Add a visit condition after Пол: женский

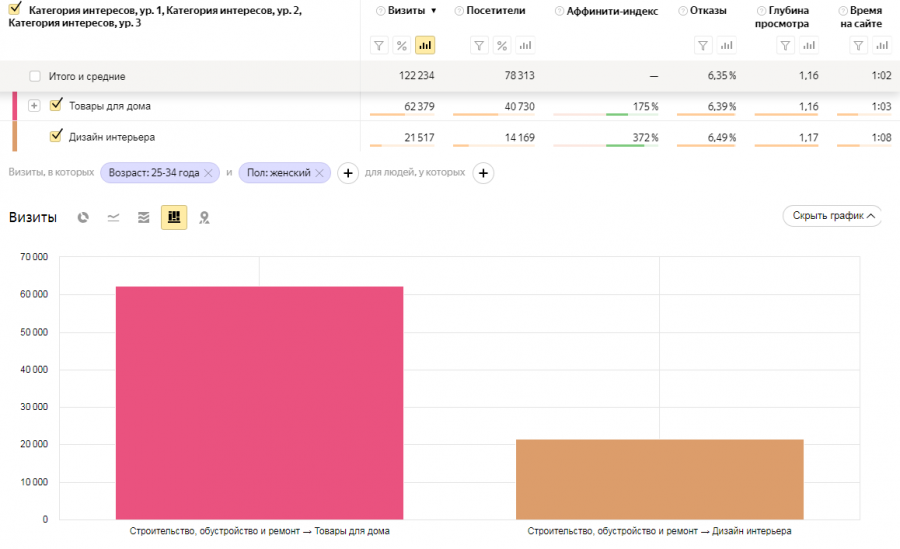(348, 173)
